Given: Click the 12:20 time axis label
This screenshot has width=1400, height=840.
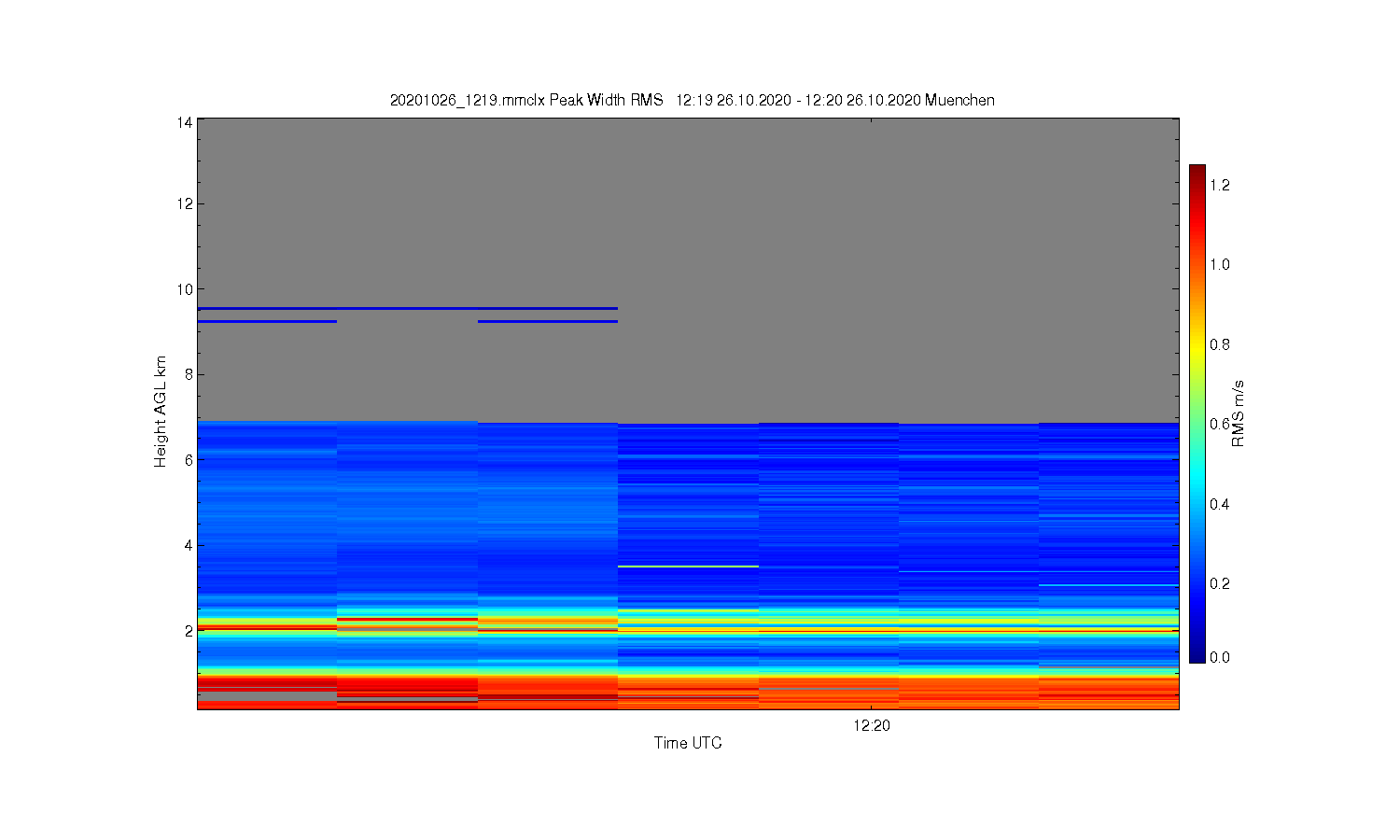Looking at the screenshot, I should 871,725.
